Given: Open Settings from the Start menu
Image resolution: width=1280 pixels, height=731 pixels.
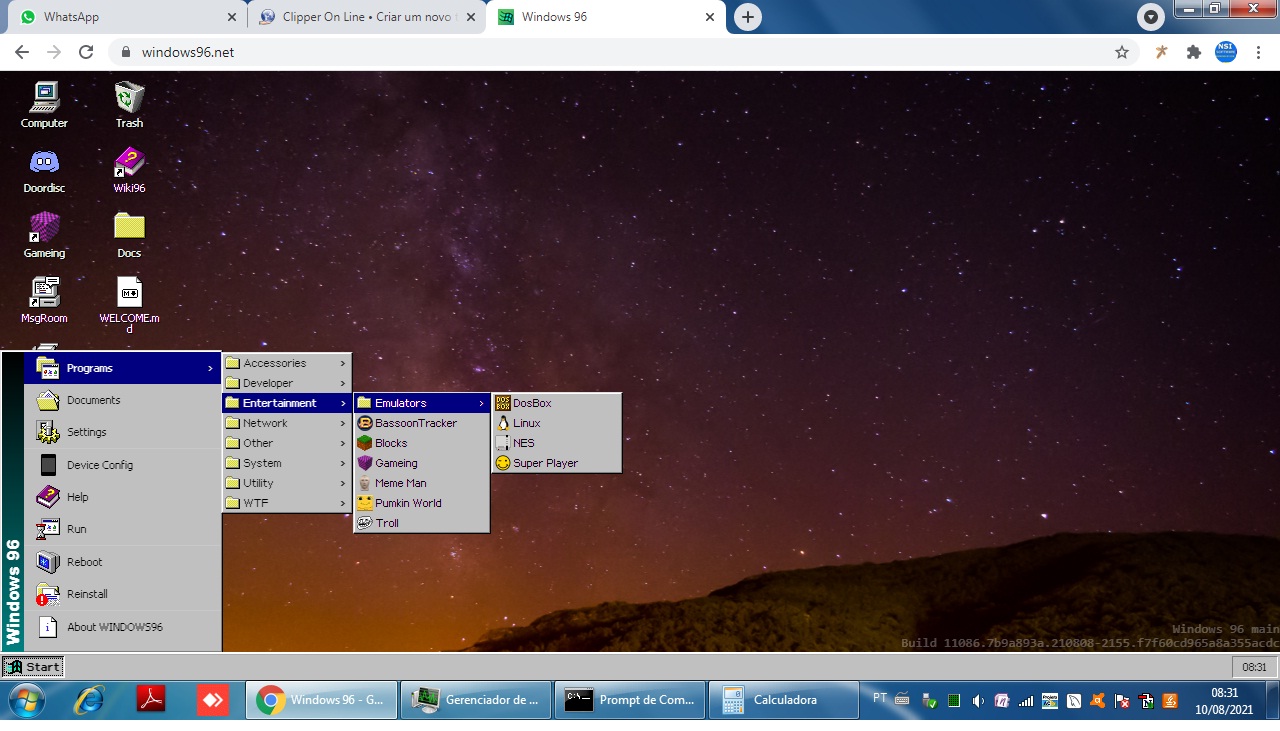Looking at the screenshot, I should 123,432.
